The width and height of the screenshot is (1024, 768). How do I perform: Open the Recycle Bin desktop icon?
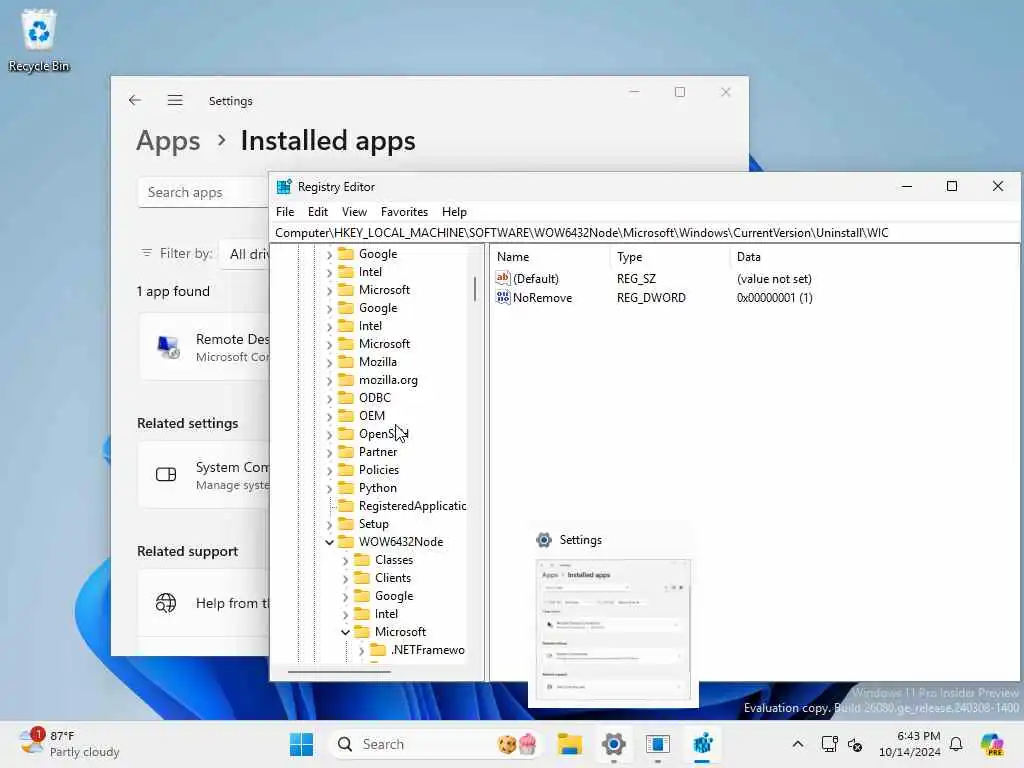coord(39,40)
